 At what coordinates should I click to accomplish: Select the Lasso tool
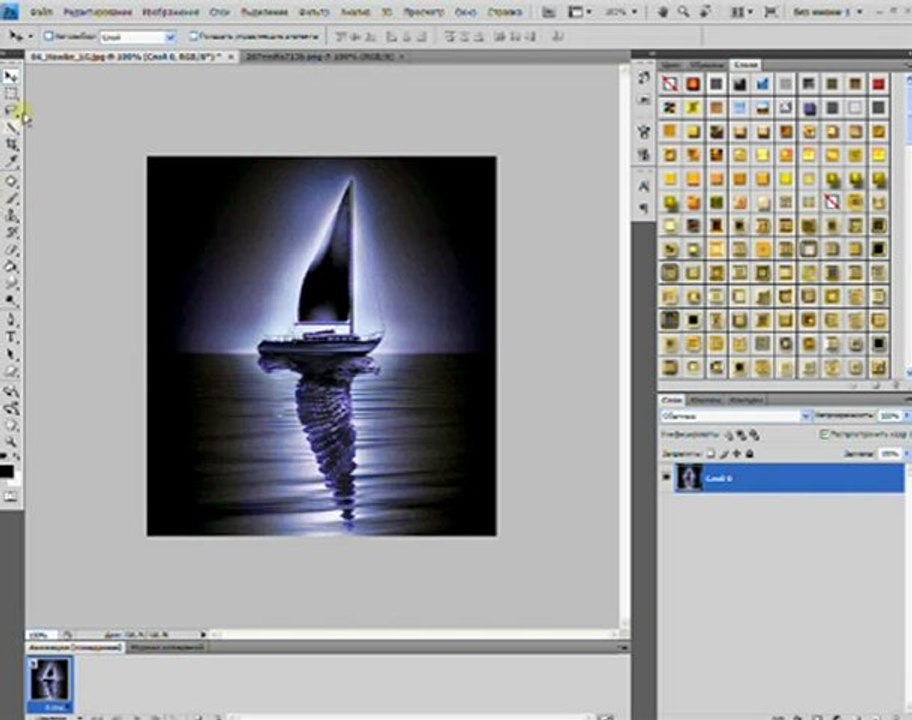11,110
